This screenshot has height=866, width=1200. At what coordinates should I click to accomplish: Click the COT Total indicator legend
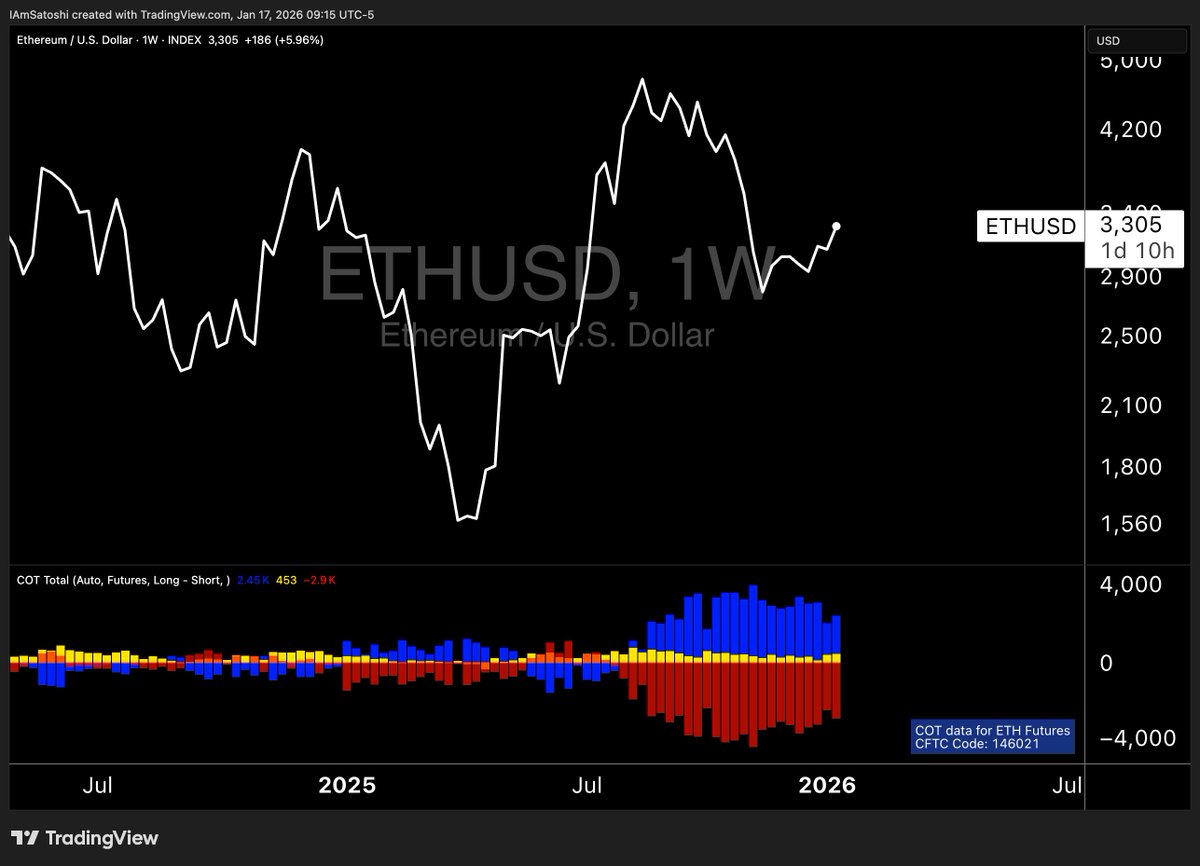(124, 580)
